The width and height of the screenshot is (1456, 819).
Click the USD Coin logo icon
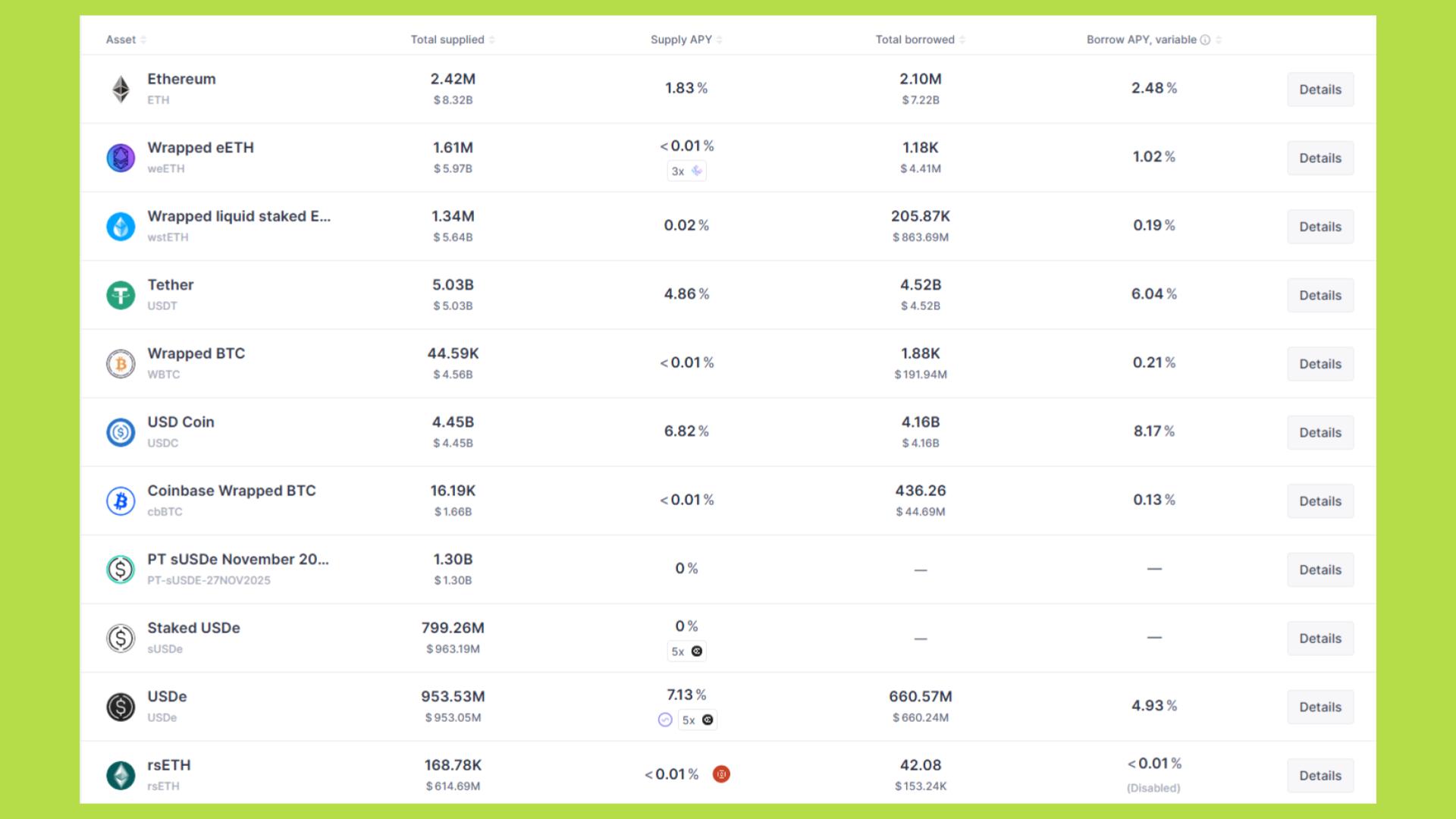(121, 432)
